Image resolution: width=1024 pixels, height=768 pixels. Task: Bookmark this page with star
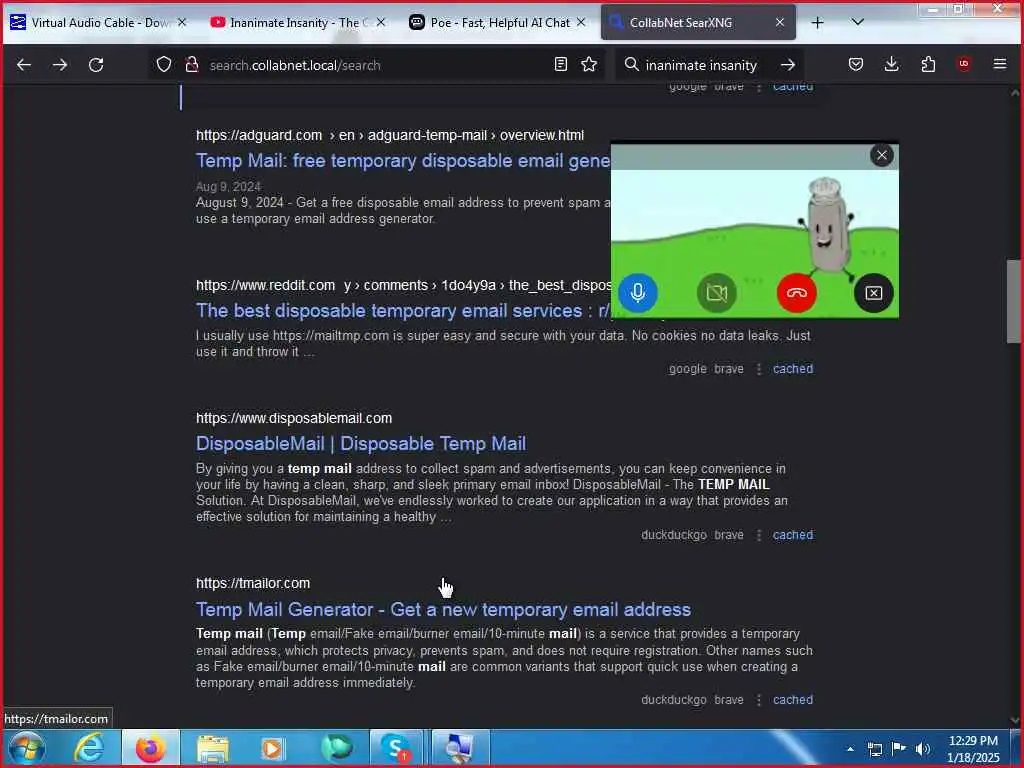point(589,65)
